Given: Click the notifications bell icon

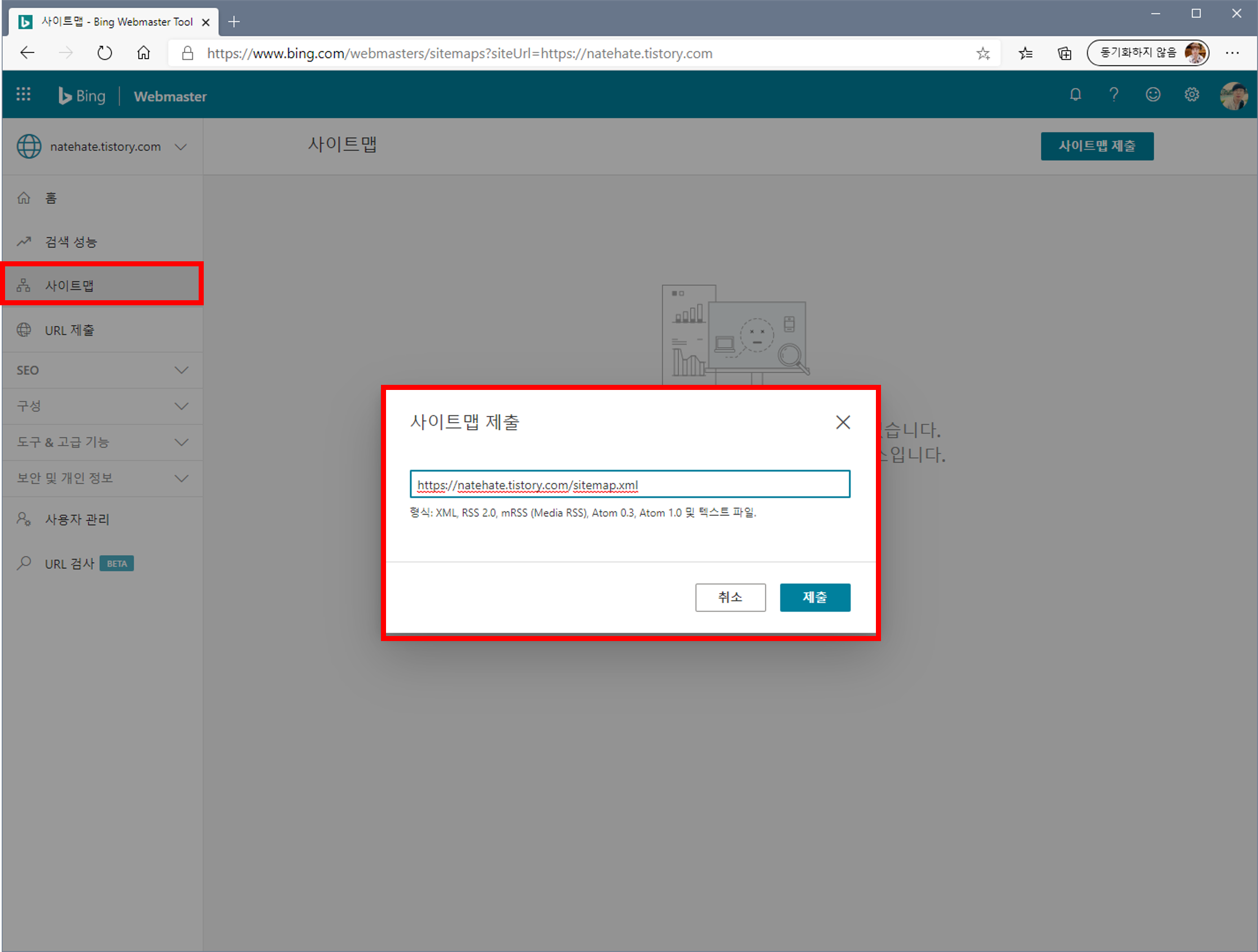Looking at the screenshot, I should click(1075, 94).
